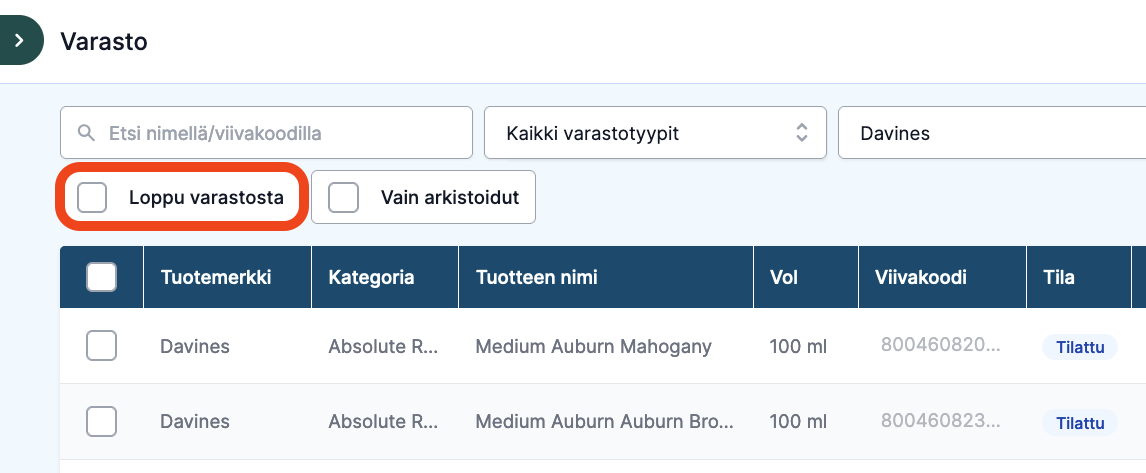Click Tilattu badge on Medium Auburn Mahogany

click(1079, 347)
